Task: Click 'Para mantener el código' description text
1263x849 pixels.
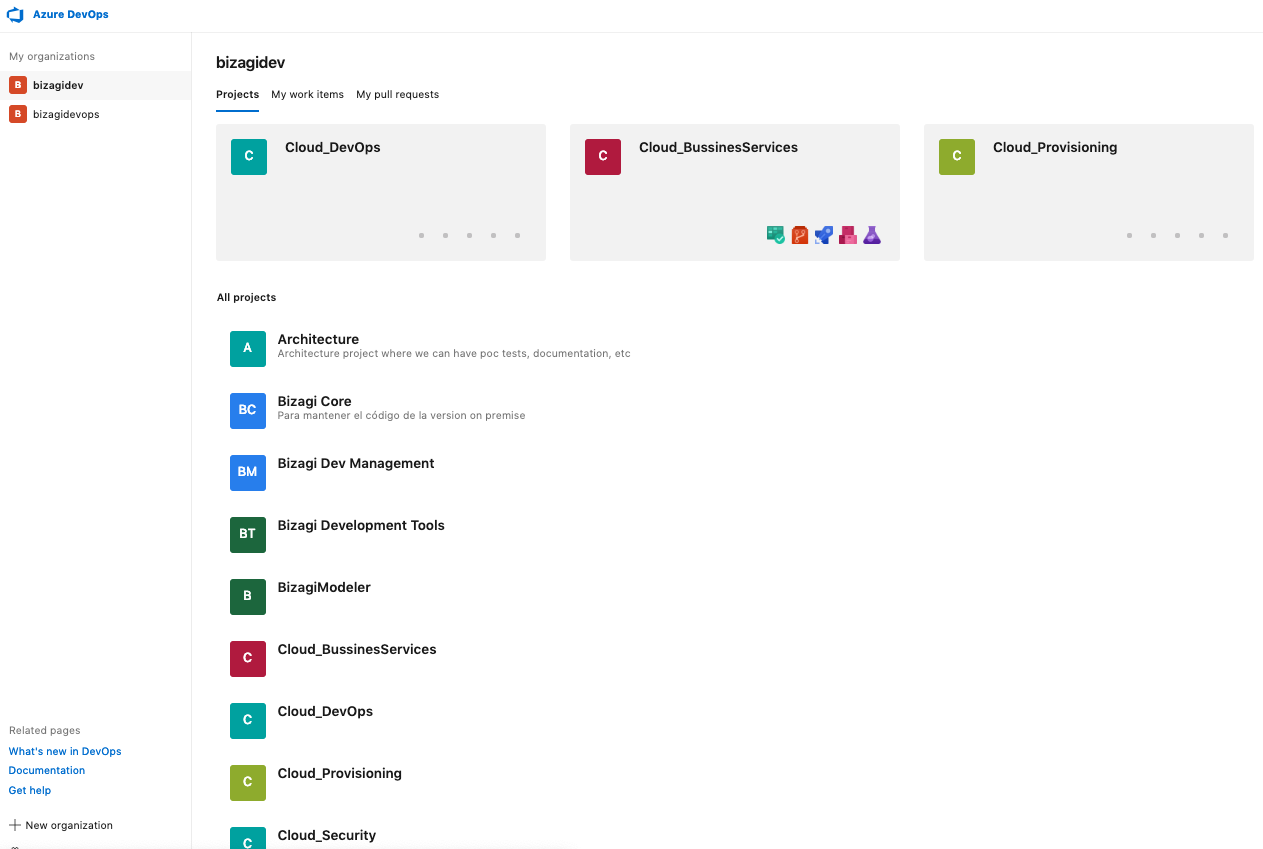Action: tap(401, 416)
